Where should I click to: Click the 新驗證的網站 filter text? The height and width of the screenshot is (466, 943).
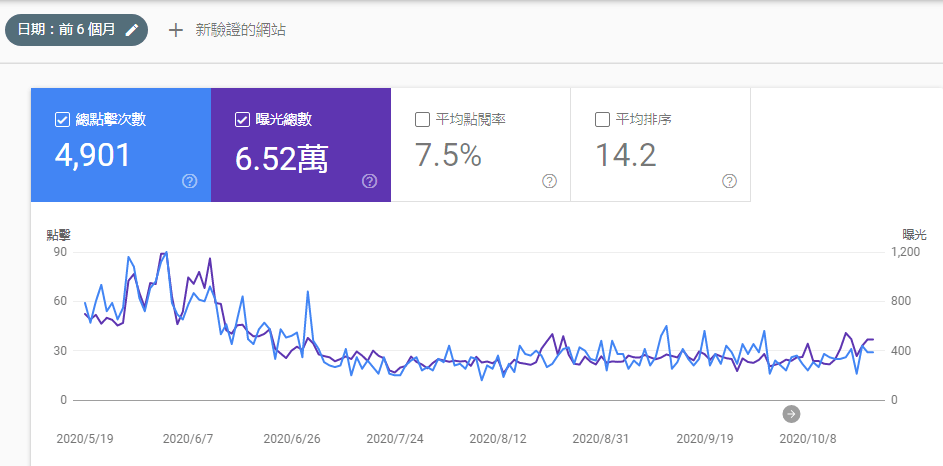click(x=240, y=30)
